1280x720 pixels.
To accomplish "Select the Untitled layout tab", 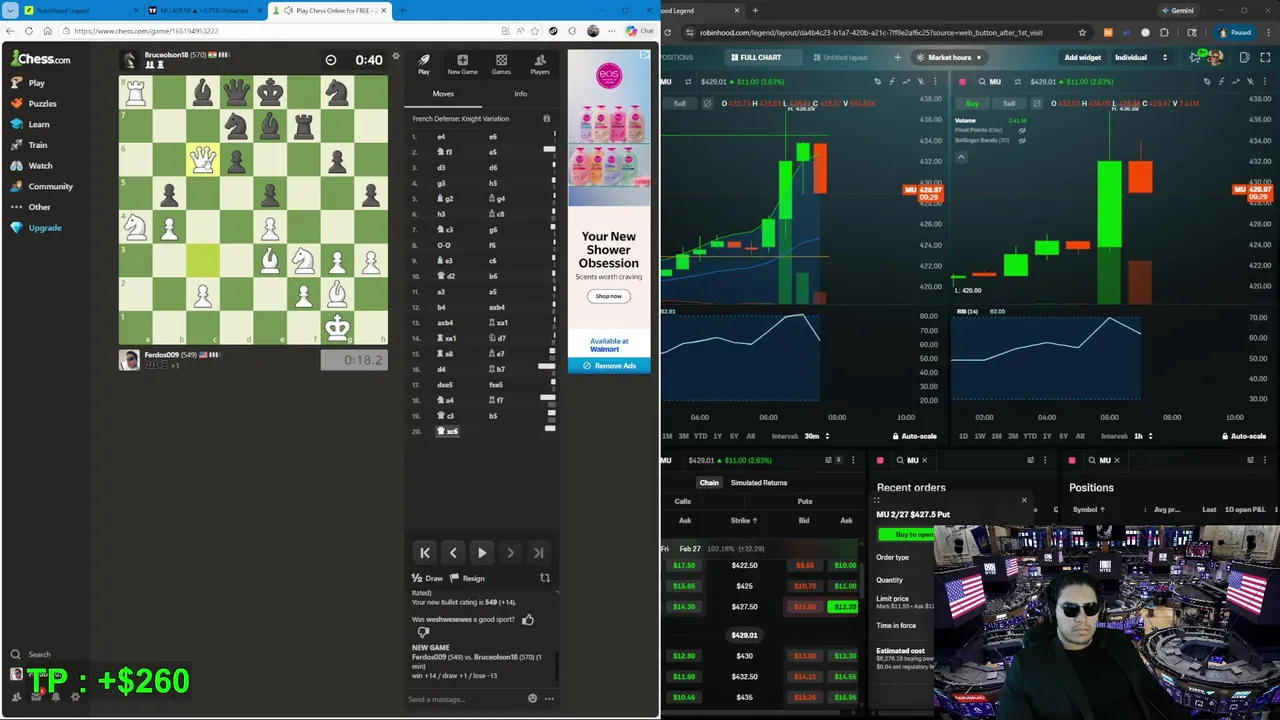I will tap(840, 57).
